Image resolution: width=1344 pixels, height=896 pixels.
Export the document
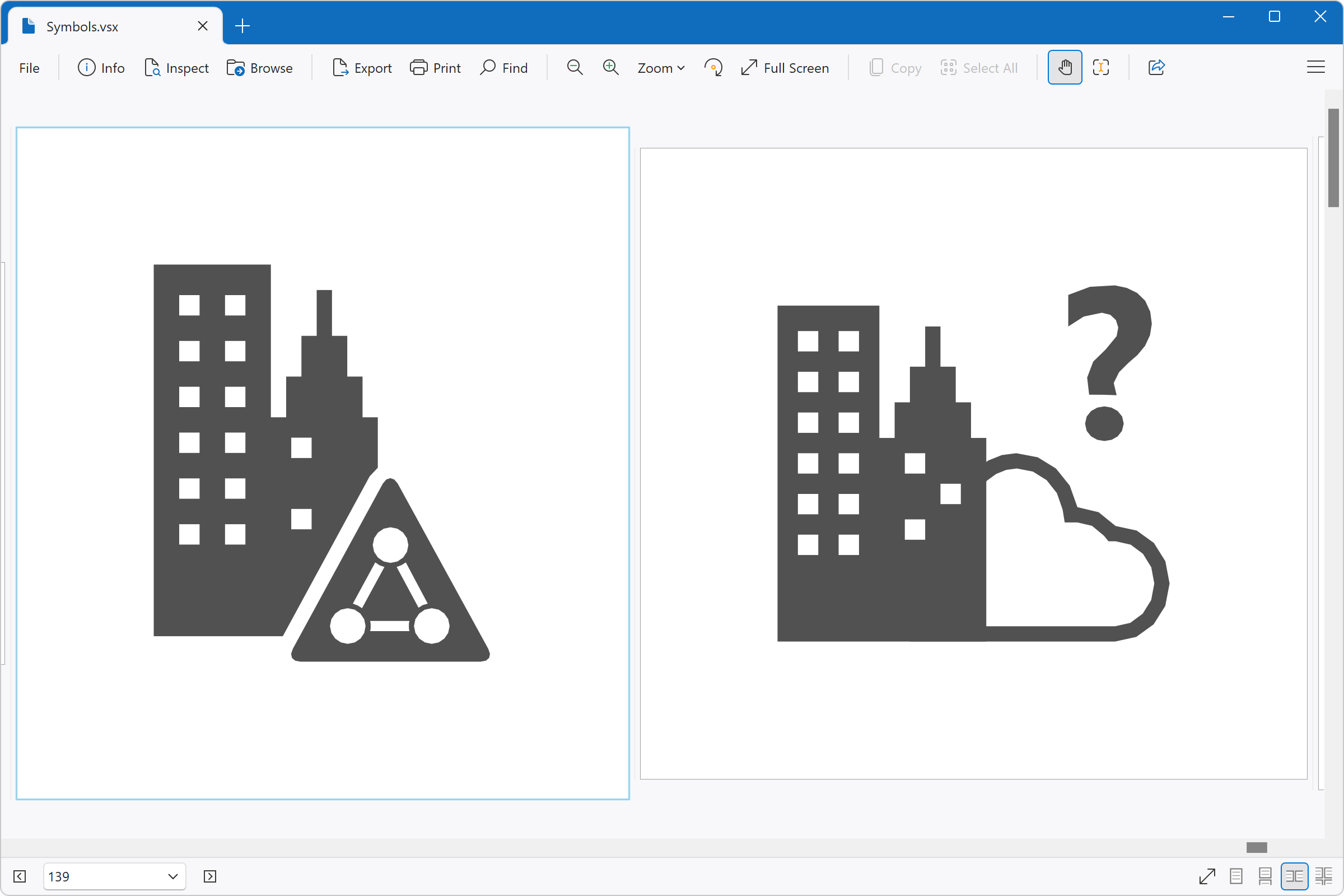pos(362,67)
